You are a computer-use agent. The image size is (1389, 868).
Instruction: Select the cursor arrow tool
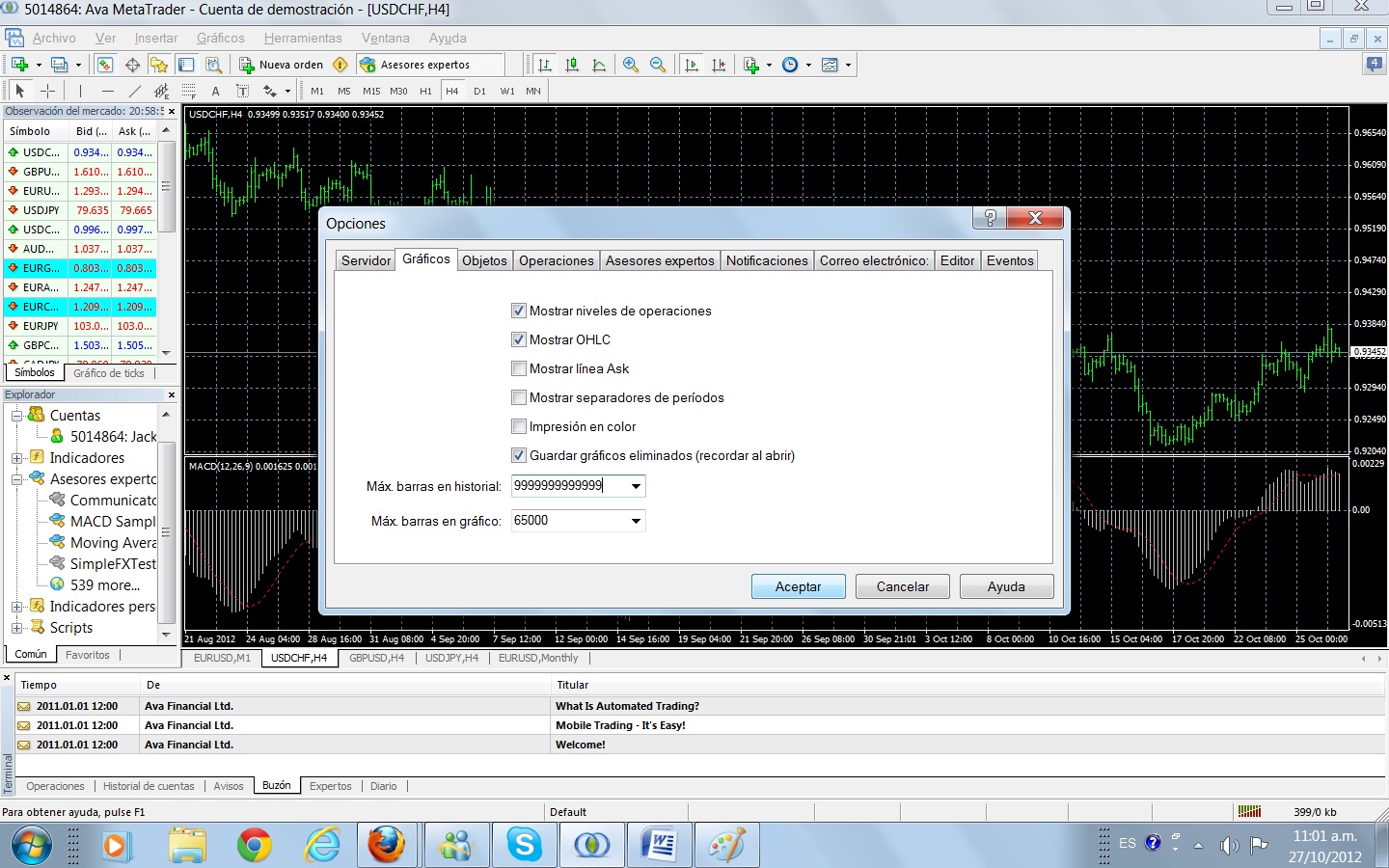pyautogui.click(x=19, y=91)
